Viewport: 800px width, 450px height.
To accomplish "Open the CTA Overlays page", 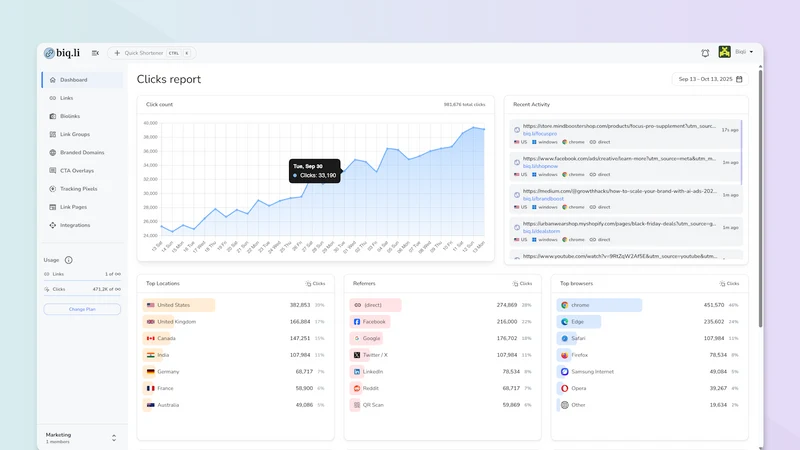I will [x=82, y=170].
